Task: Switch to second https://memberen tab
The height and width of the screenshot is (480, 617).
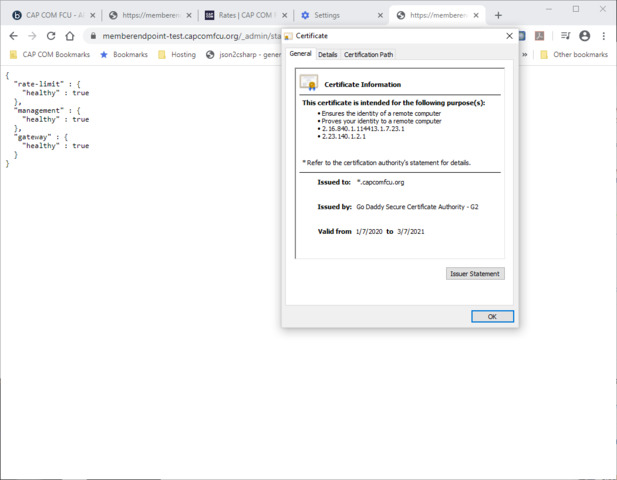Action: pyautogui.click(x=438, y=15)
